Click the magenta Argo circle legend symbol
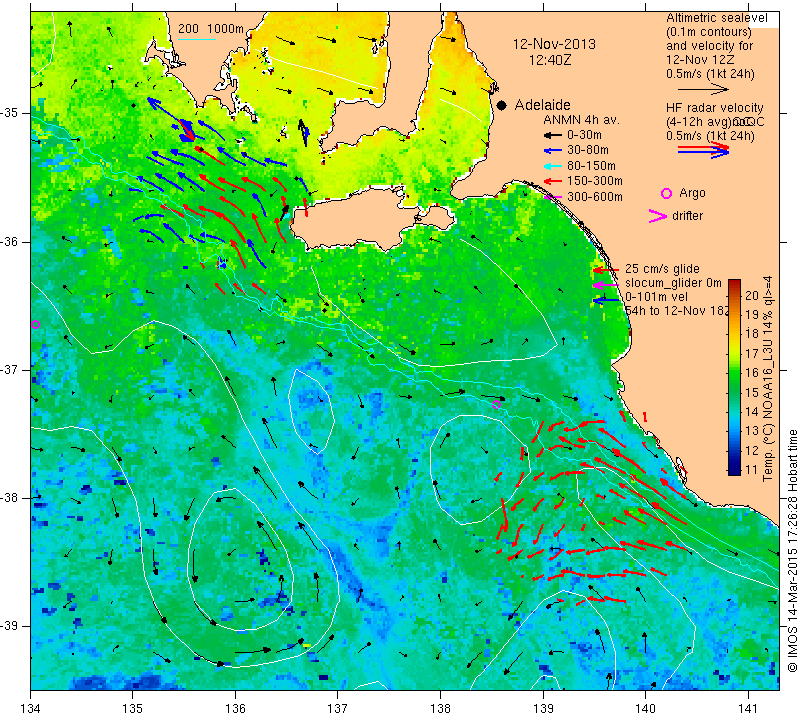The width and height of the screenshot is (800, 720). point(666,193)
